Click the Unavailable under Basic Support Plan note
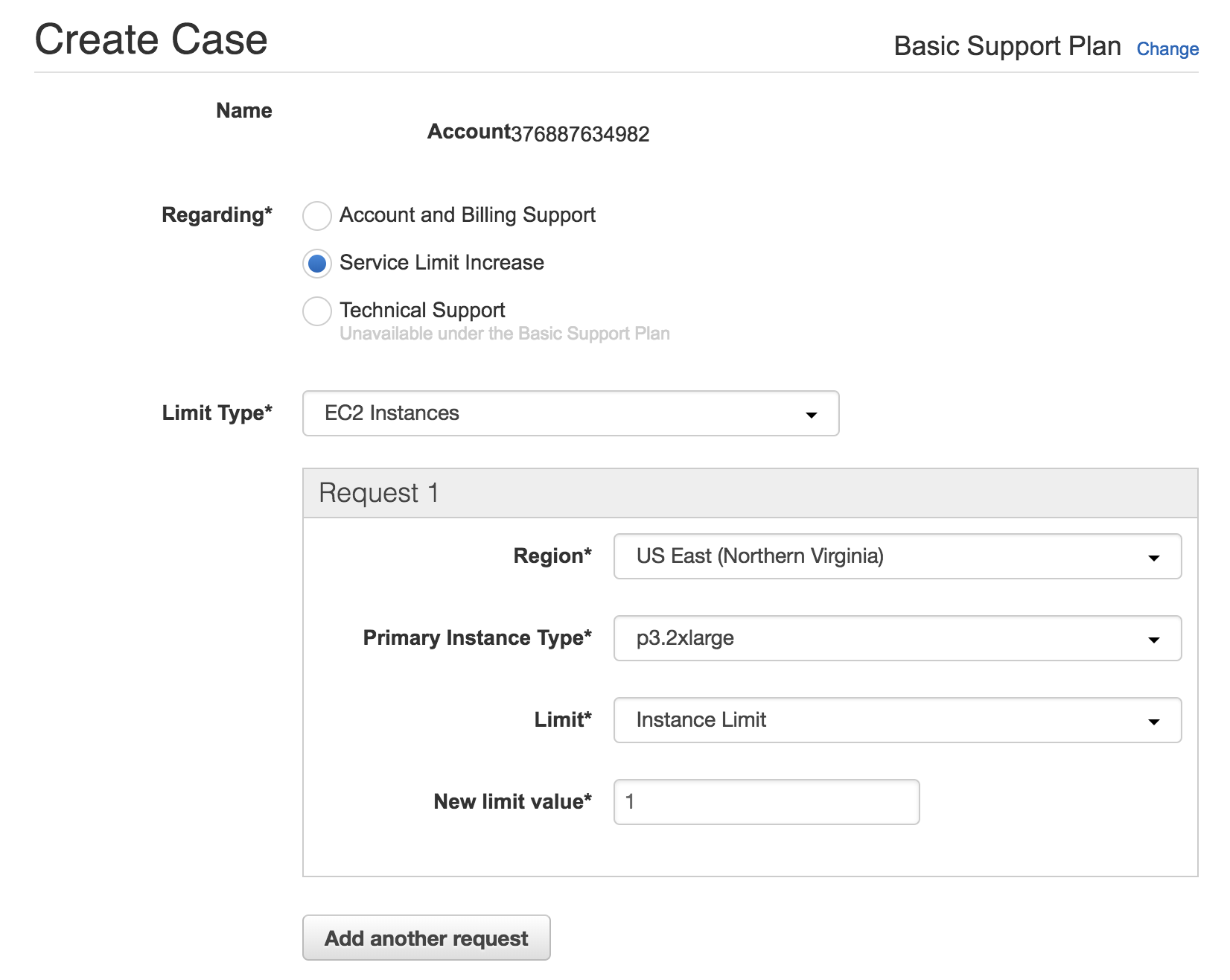Viewport: 1230px width, 980px height. tap(504, 334)
